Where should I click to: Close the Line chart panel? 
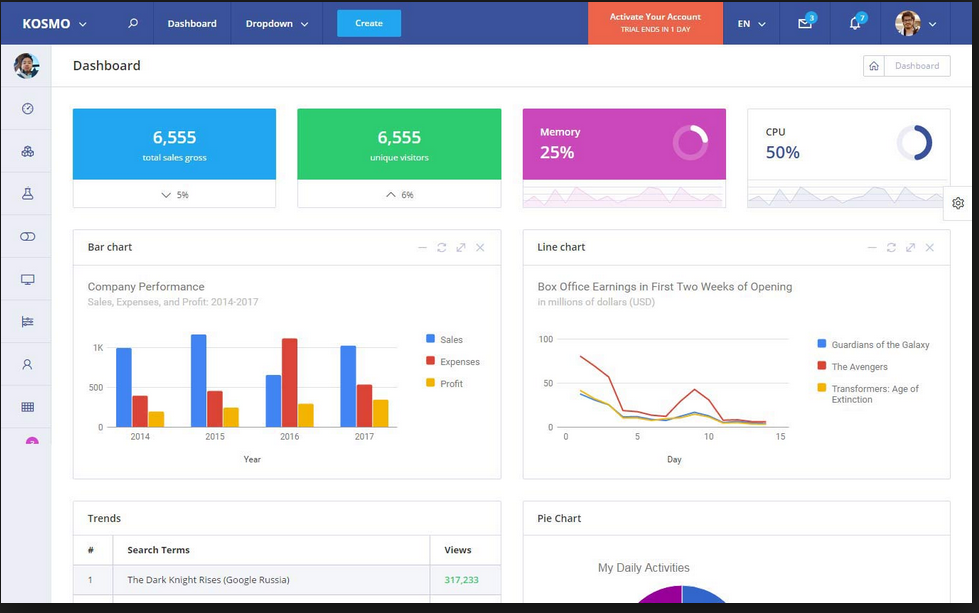pos(930,248)
